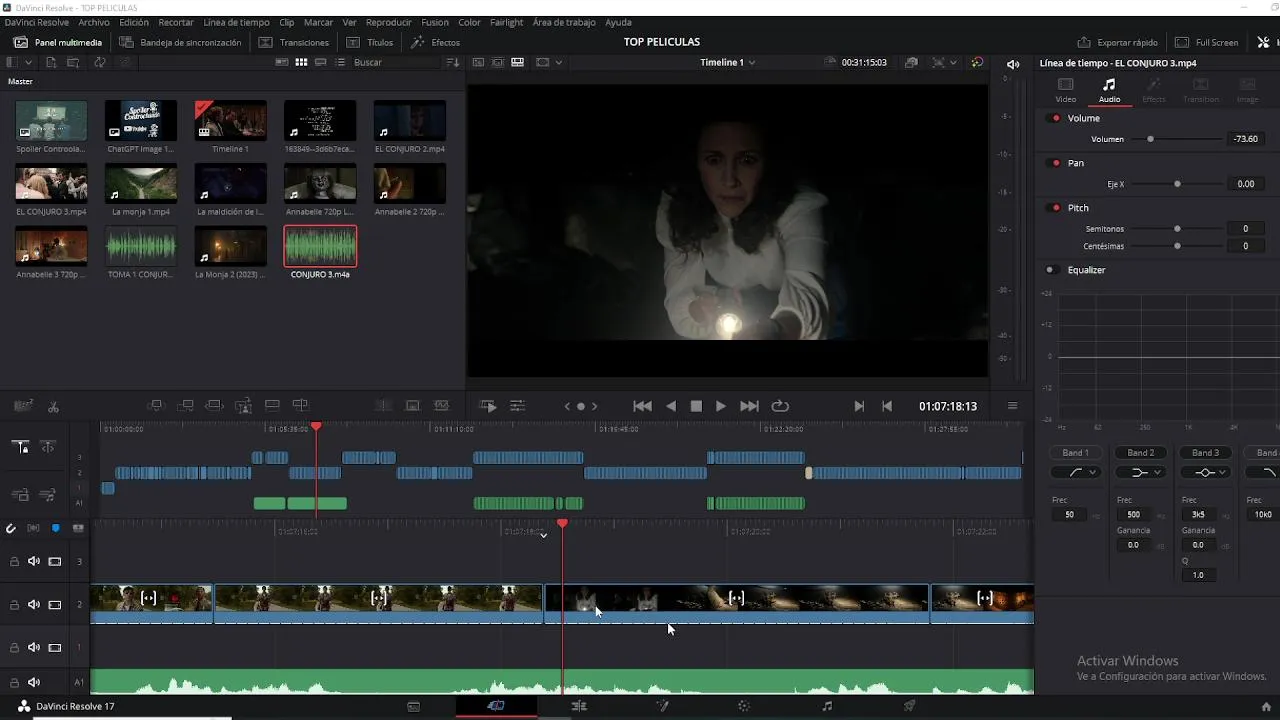Screen dimensions: 1280x720
Task: Open the viewer tools sliders icon
Action: (x=517, y=406)
